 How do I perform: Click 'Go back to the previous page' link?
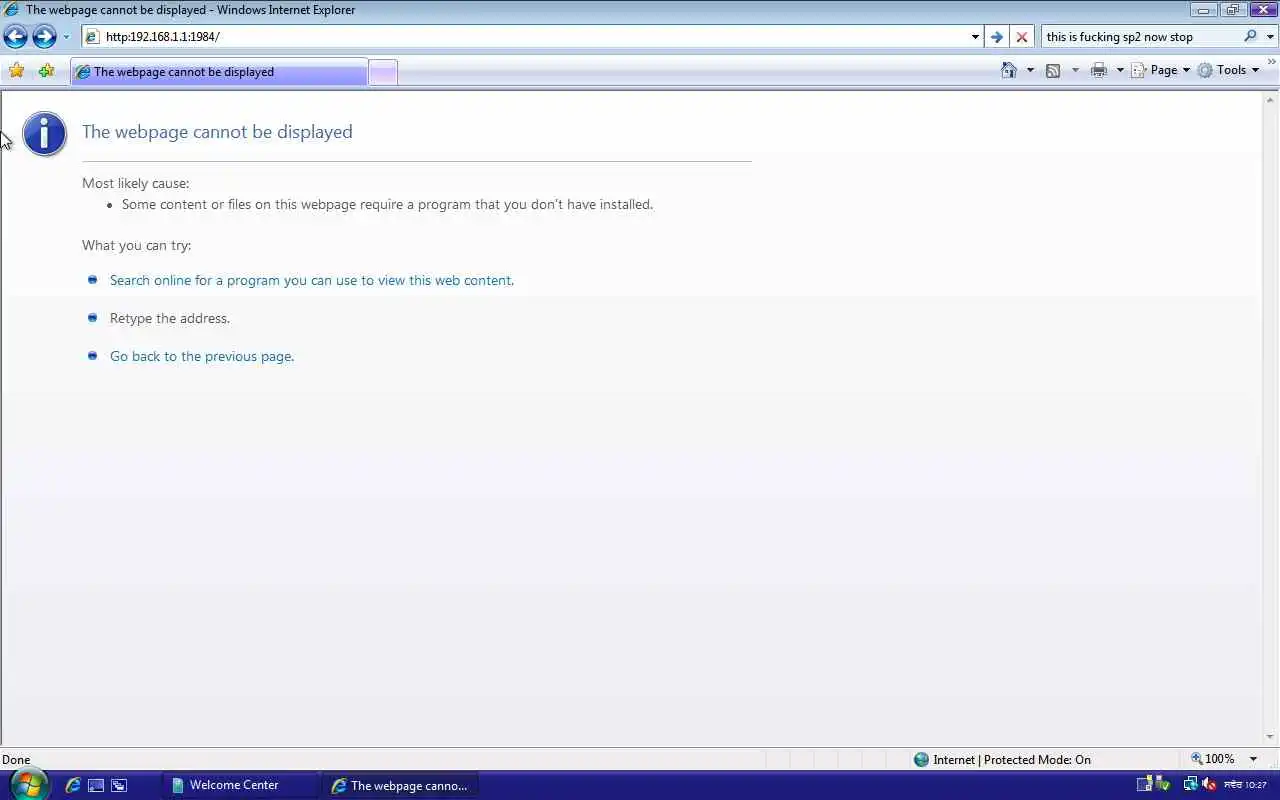[202, 356]
